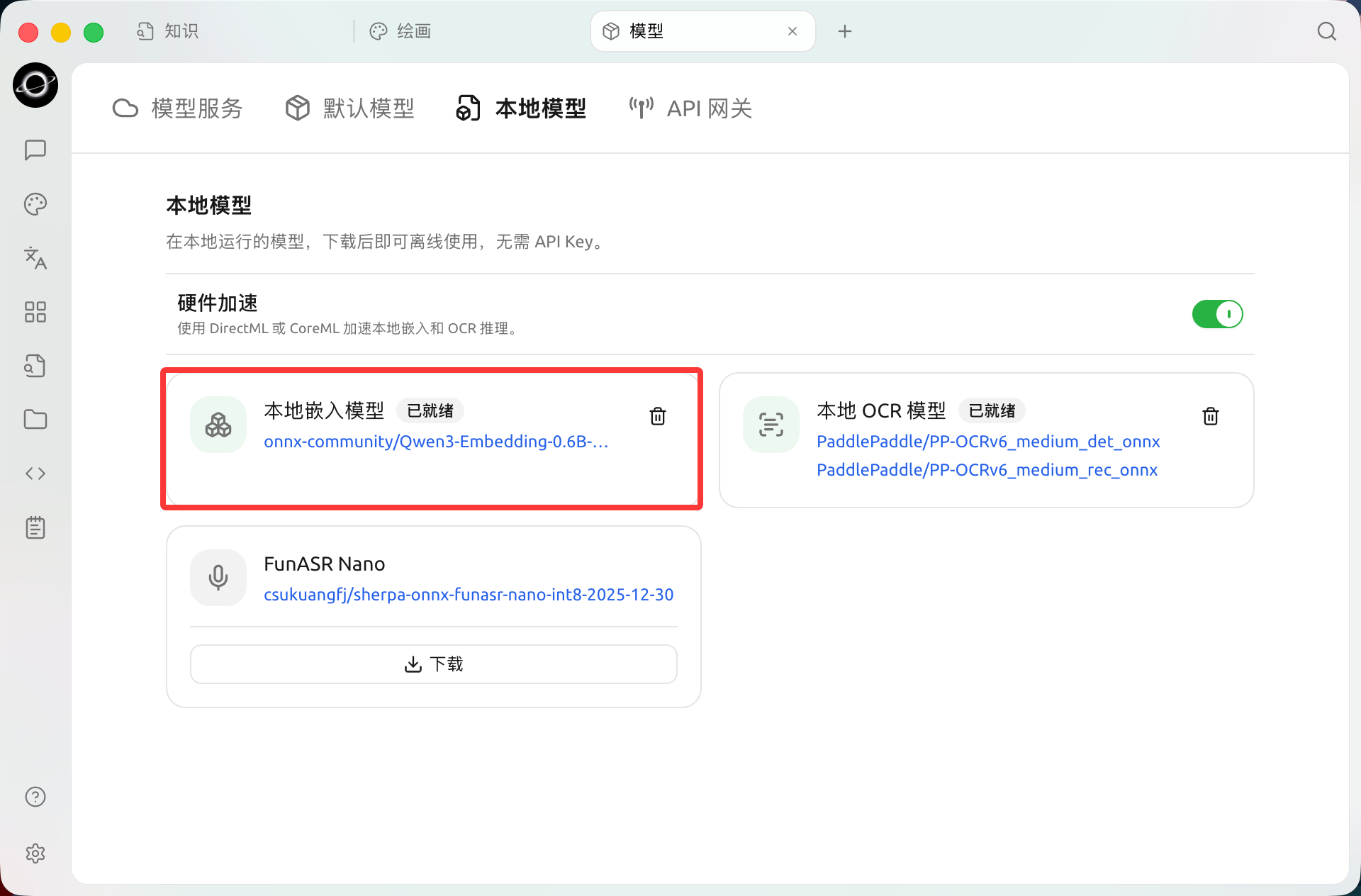Click the OCR model scan icon
The width and height of the screenshot is (1361, 896).
tap(771, 425)
